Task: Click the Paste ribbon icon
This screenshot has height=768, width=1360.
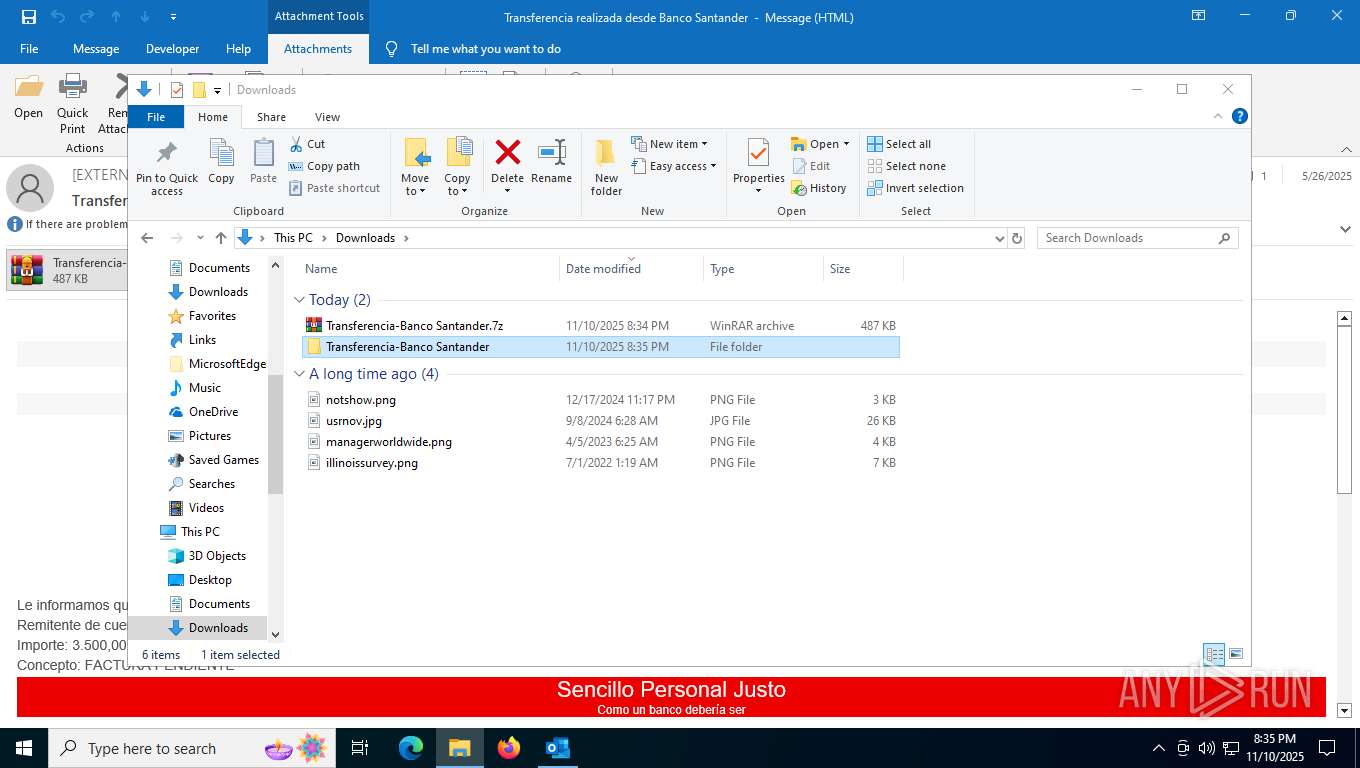Action: (x=263, y=153)
